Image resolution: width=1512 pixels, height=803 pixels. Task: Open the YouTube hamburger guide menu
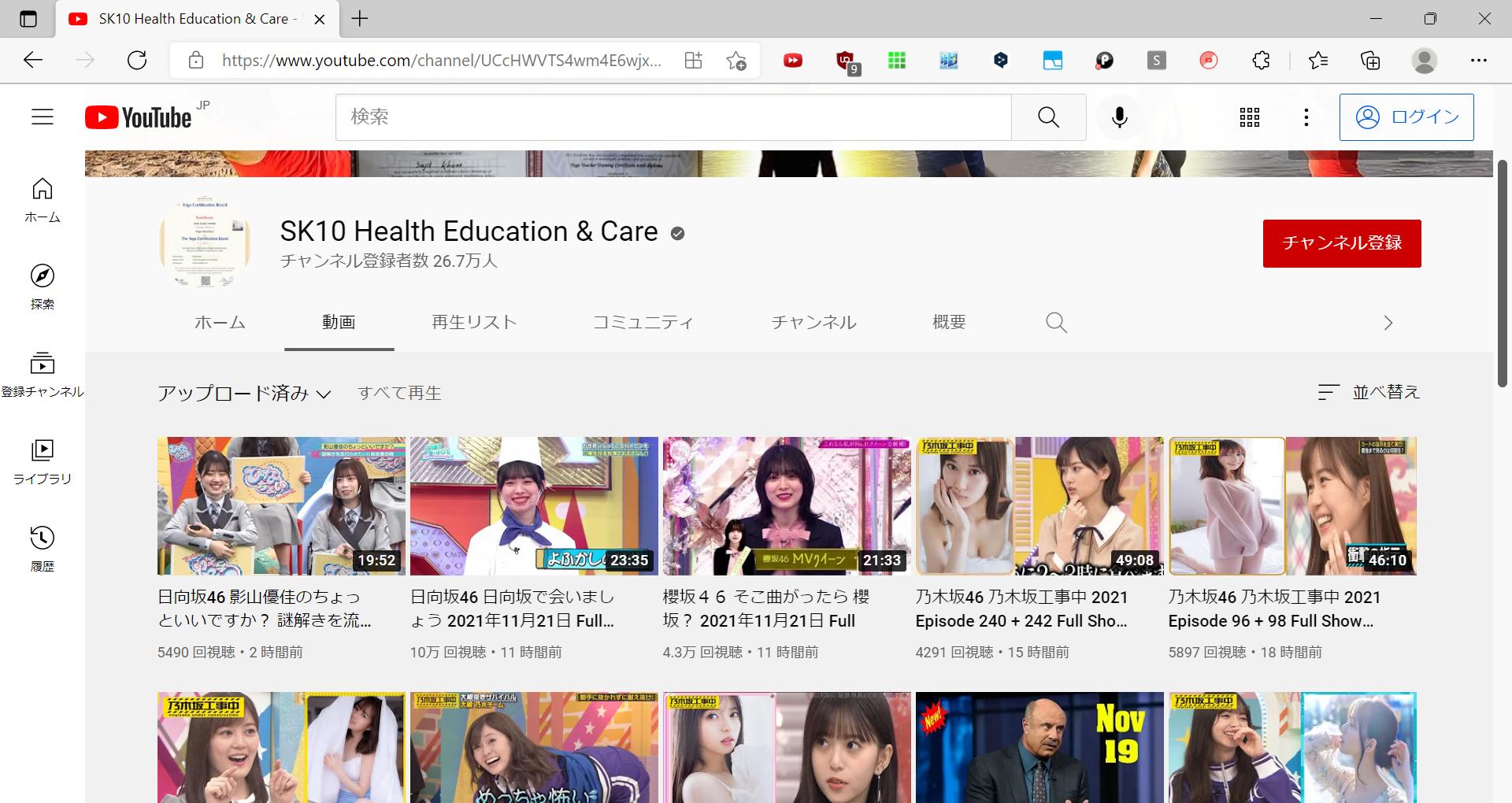coord(43,117)
